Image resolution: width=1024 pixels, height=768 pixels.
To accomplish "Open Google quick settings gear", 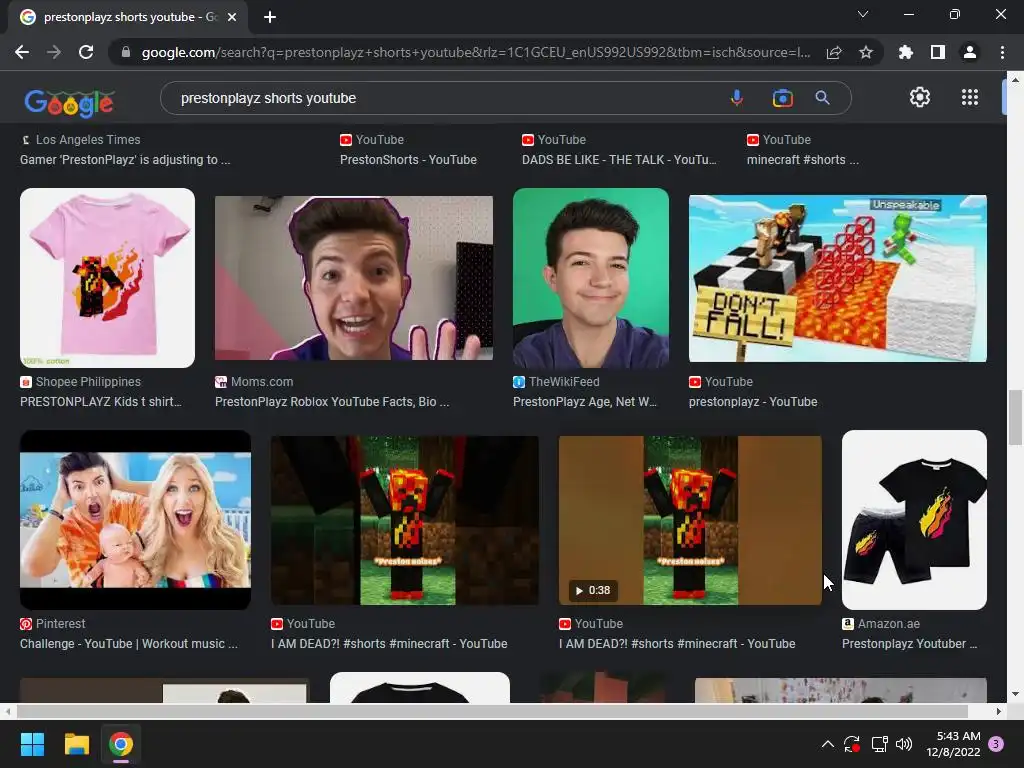I will [920, 97].
